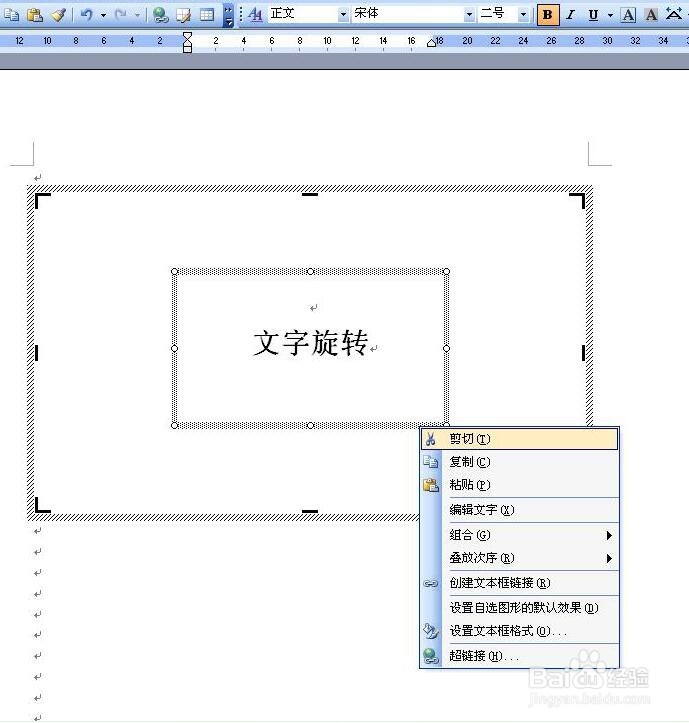Open the font size dropdown arrow next to 二号
This screenshot has width=689, height=723.
523,14
